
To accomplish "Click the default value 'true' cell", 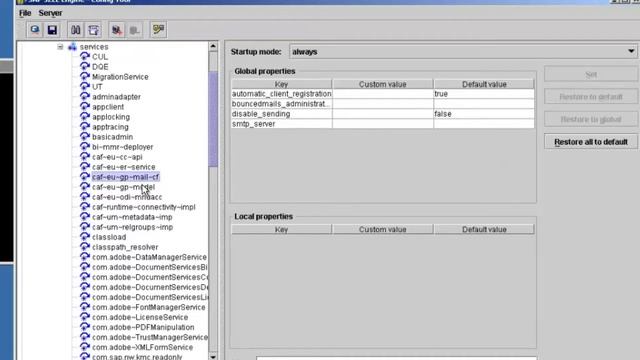I will (x=484, y=94).
